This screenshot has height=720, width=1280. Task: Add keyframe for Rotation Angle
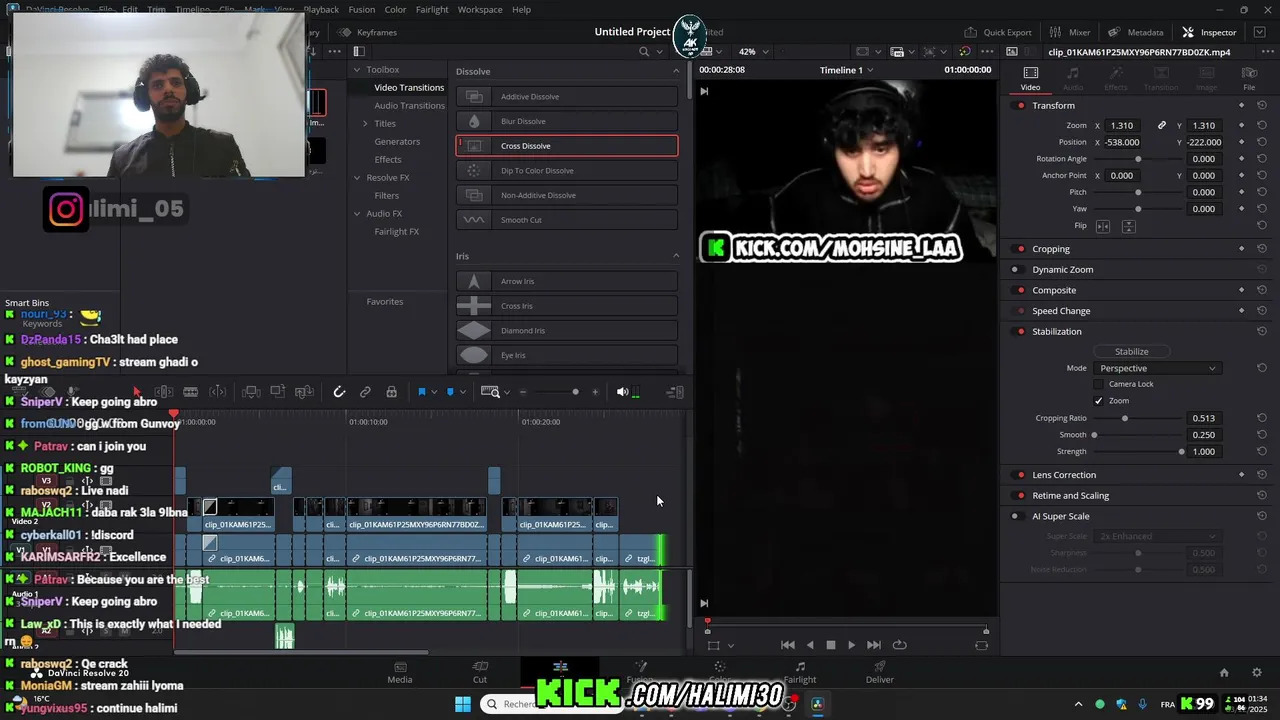(x=1241, y=159)
